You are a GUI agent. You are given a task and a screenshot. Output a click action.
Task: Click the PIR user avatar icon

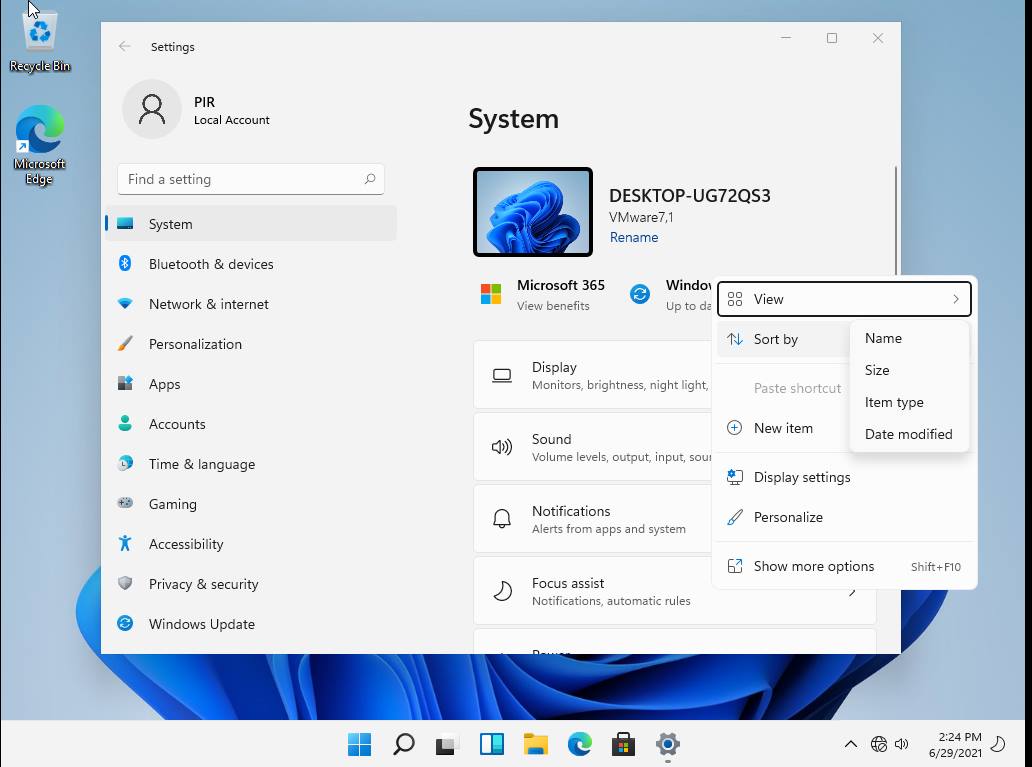152,109
